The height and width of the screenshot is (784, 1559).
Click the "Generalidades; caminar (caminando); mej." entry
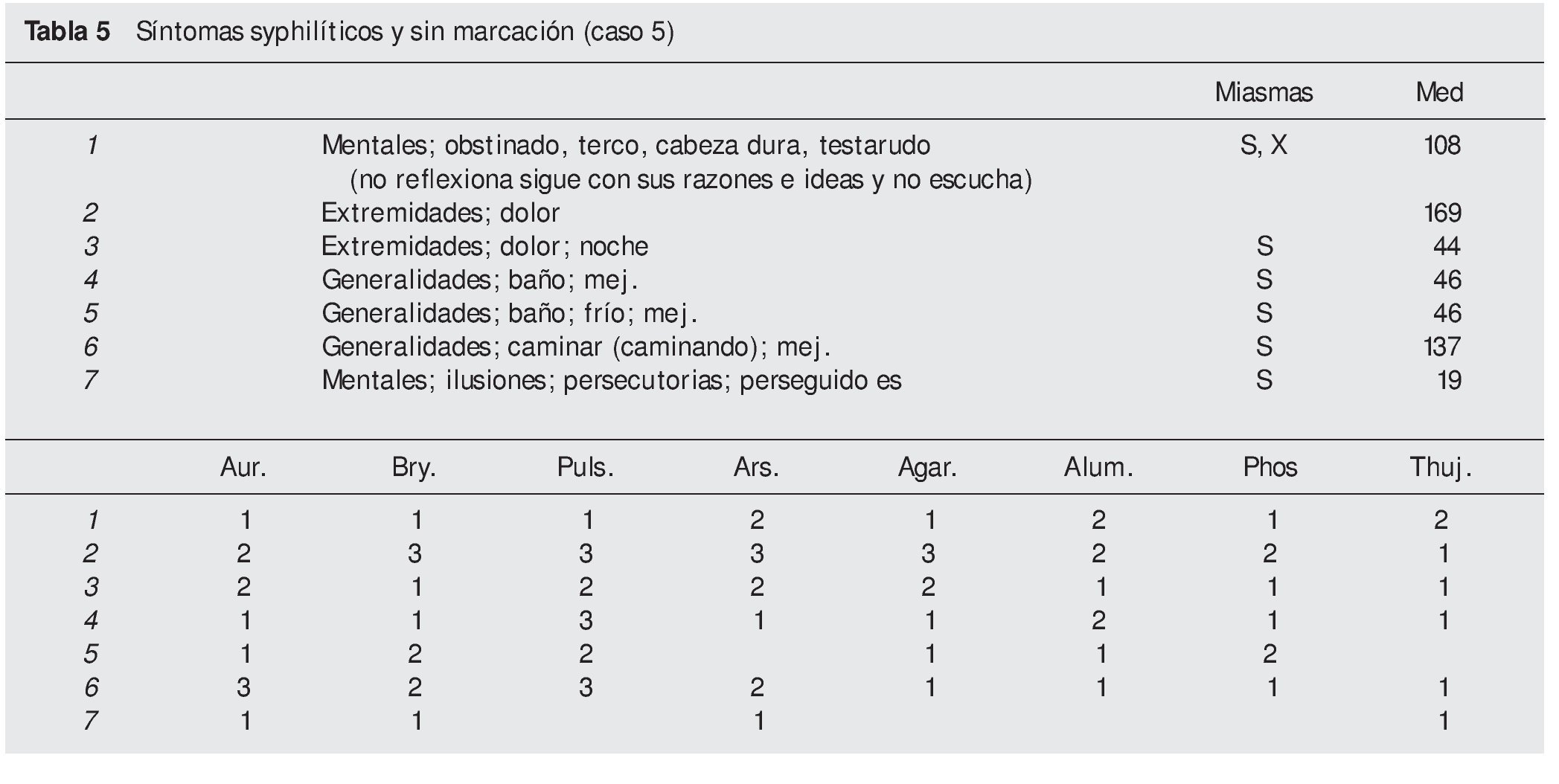575,347
